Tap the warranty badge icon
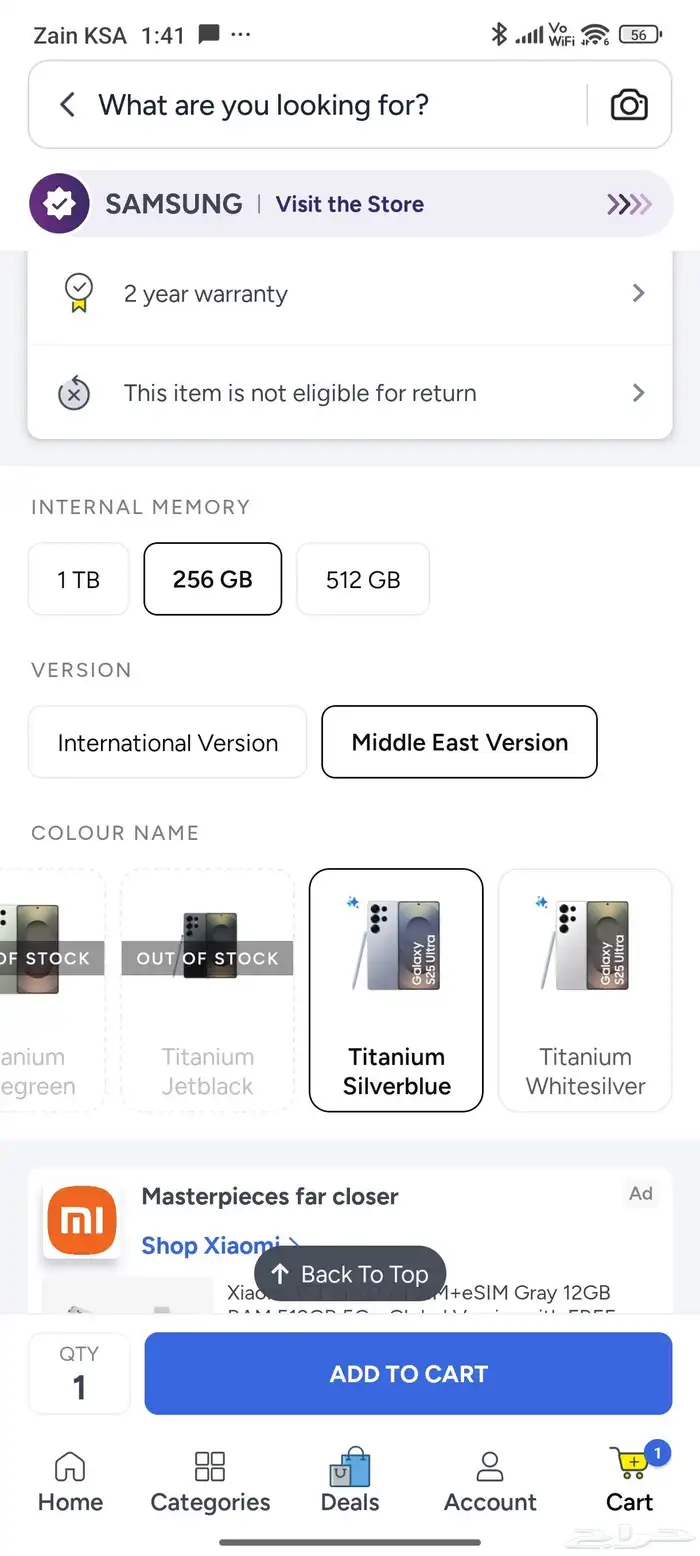700x1556 pixels. [78, 293]
